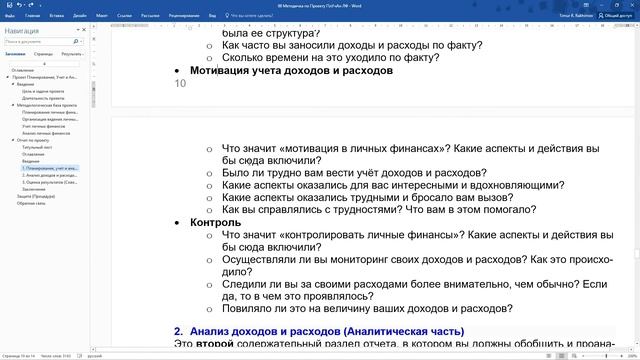Click the heading 'Мотивация учета доходов и расходов'

tap(291, 70)
